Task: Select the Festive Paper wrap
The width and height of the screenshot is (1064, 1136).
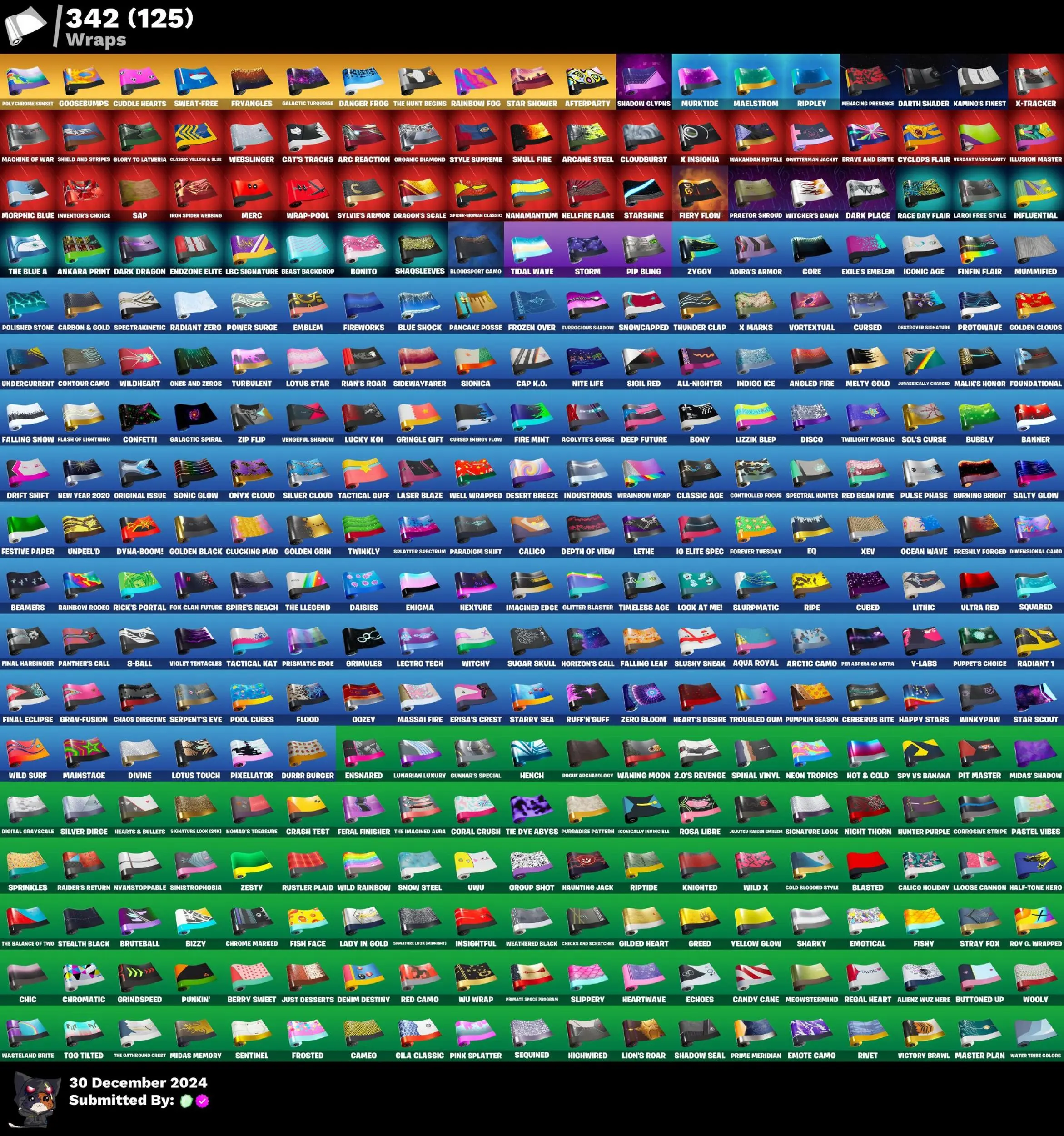Action: [x=27, y=529]
